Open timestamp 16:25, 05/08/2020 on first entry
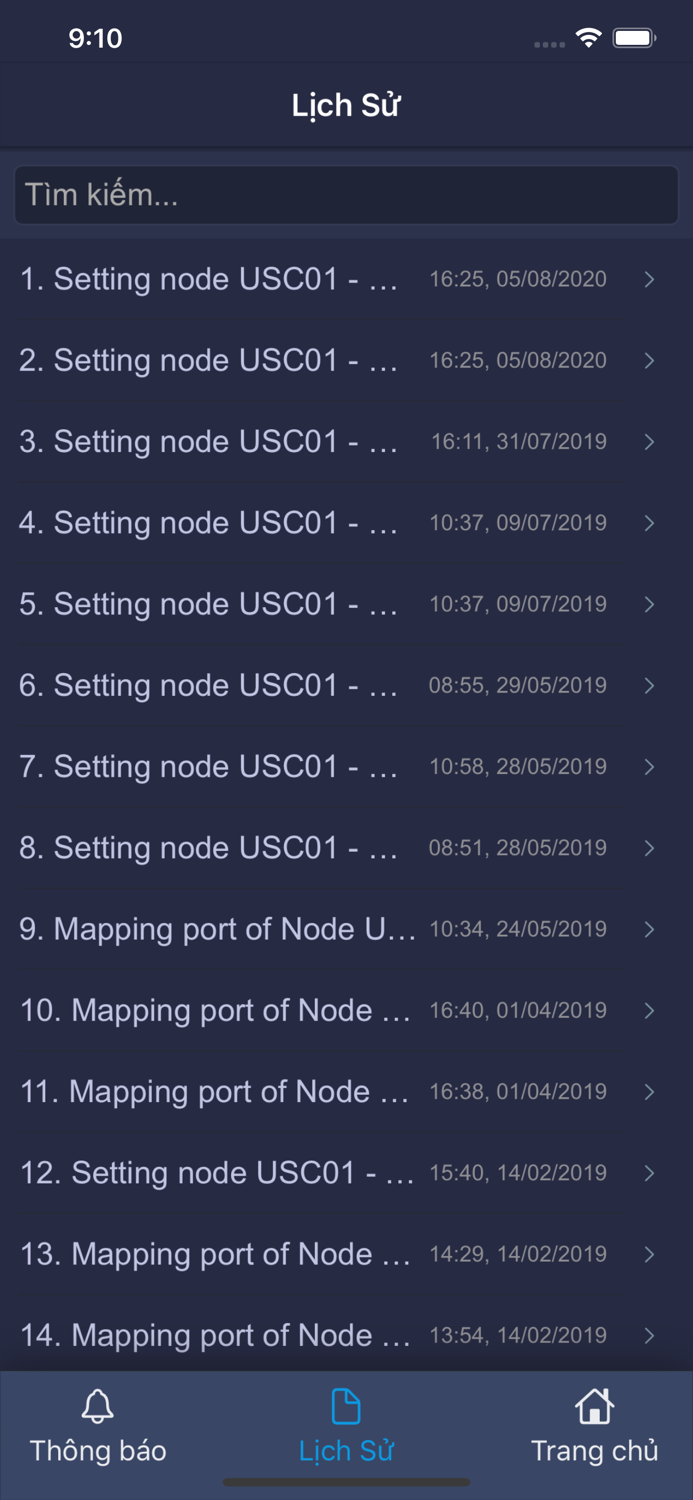The width and height of the screenshot is (693, 1500). click(x=517, y=279)
